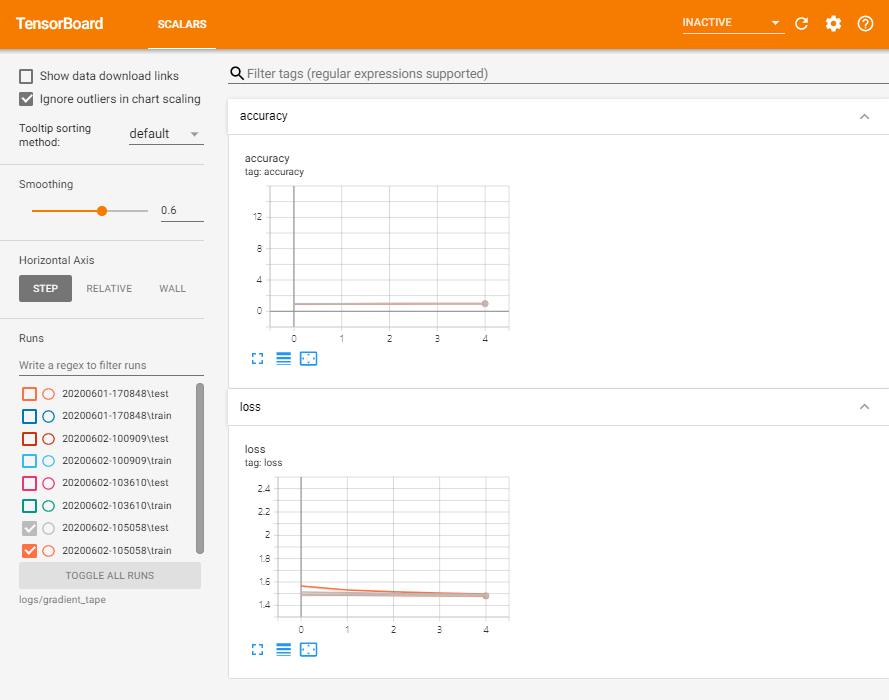Click the logs/gradient_tape path text
This screenshot has height=700, width=889.
pyautogui.click(x=62, y=600)
